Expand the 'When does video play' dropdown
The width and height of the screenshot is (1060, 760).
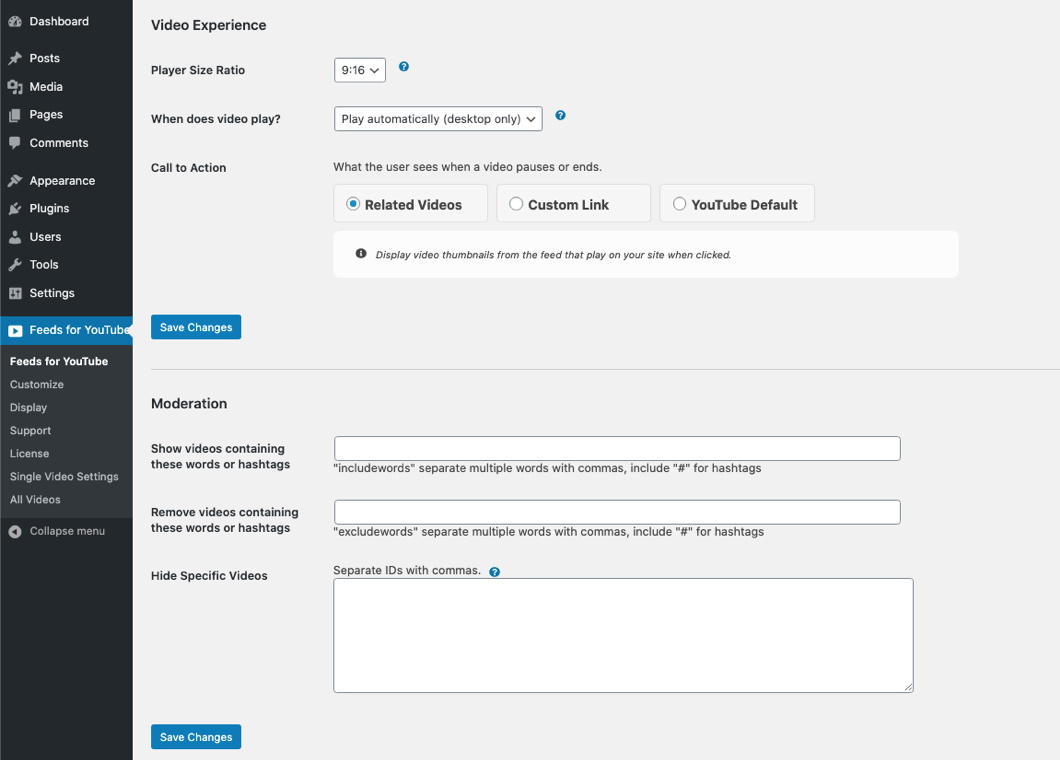[437, 119]
